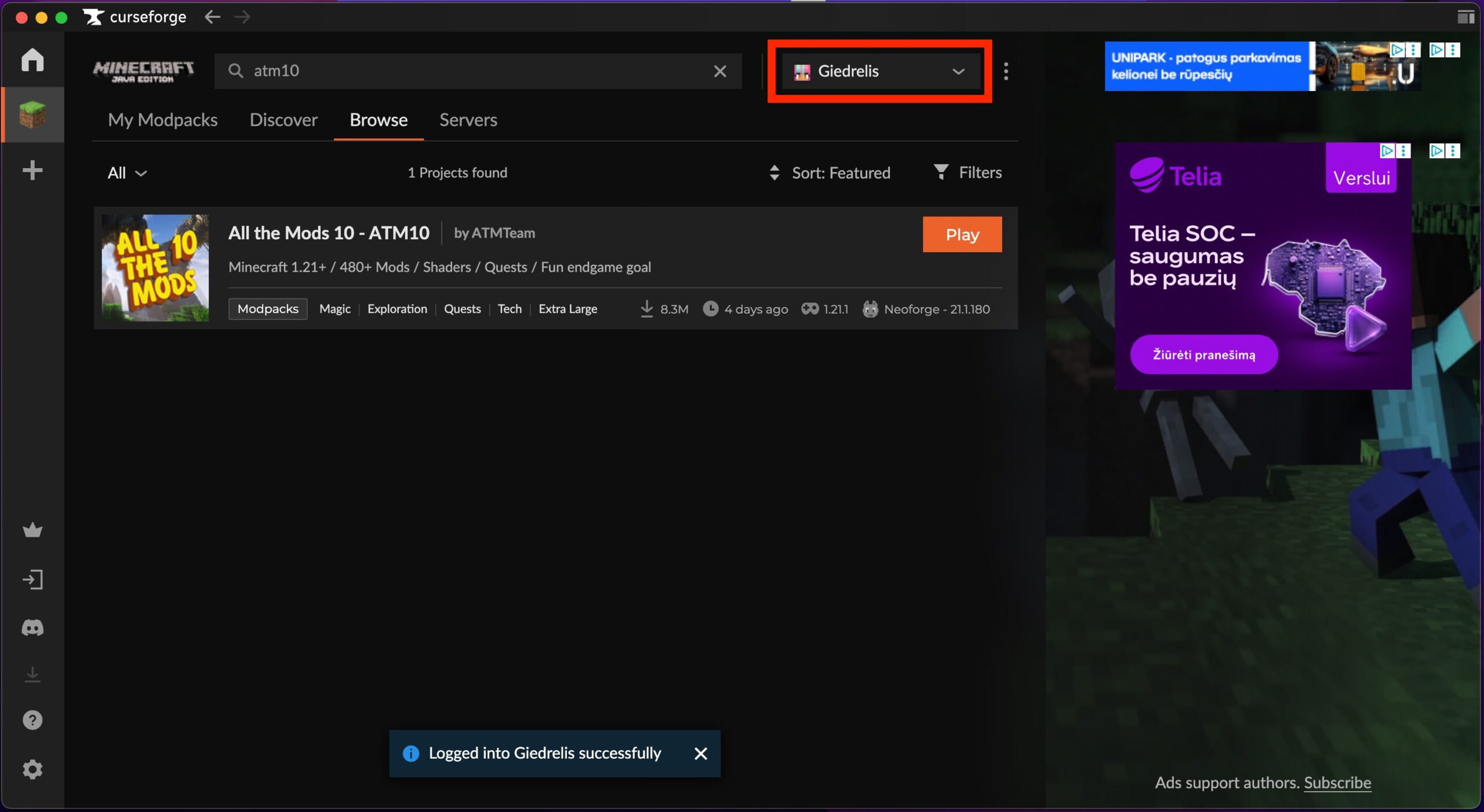Click the Minecraft Java Edition logo
Image resolution: width=1484 pixels, height=812 pixels.
[143, 71]
